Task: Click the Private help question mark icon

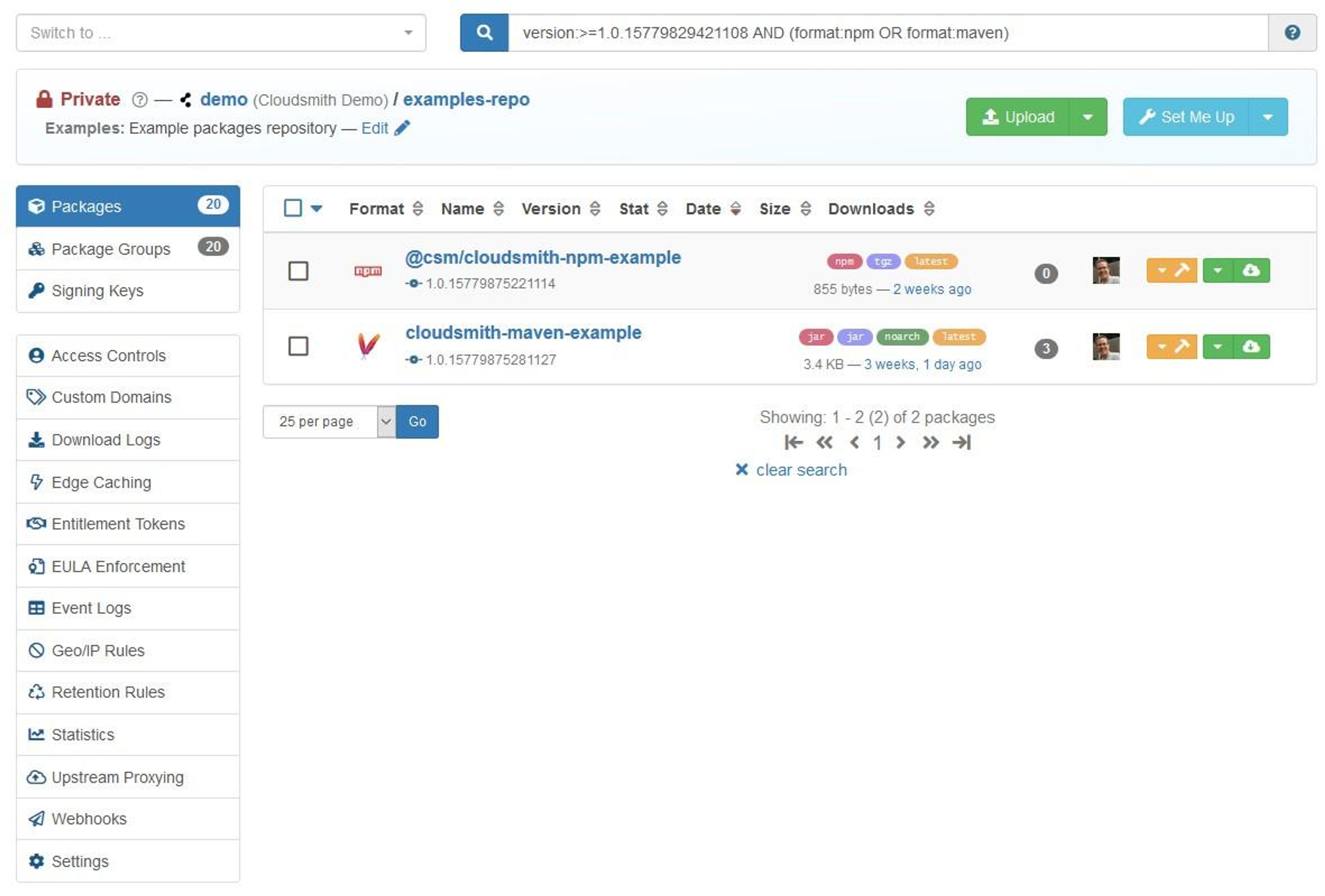Action: click(x=140, y=100)
